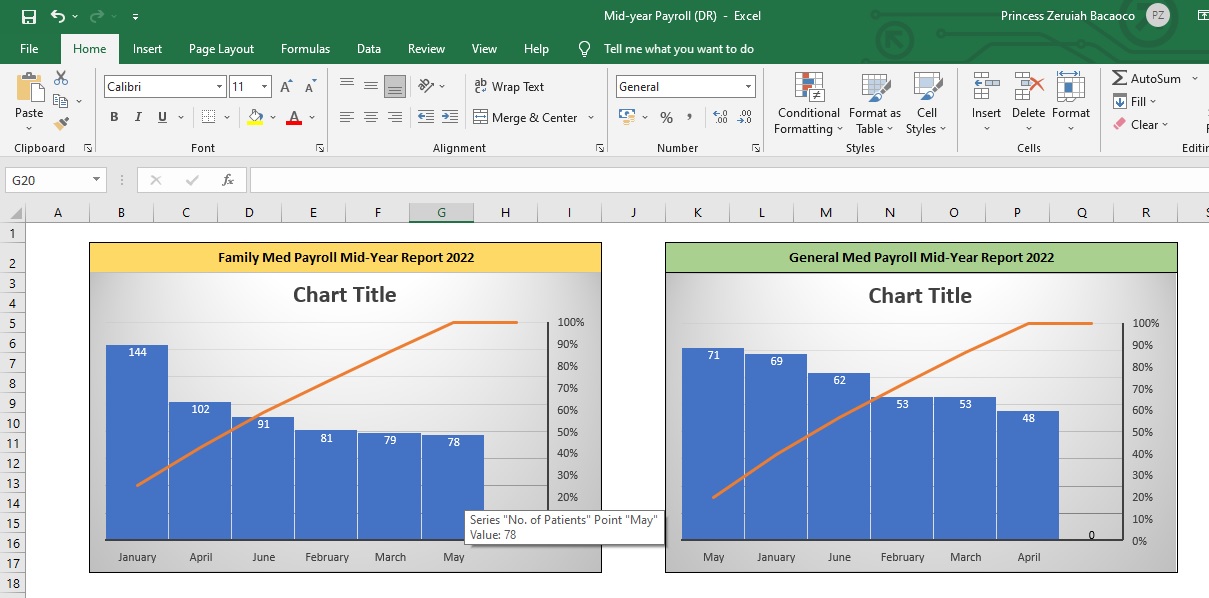This screenshot has width=1209, height=598.
Task: Switch to the Page Layout tab
Action: [x=221, y=49]
